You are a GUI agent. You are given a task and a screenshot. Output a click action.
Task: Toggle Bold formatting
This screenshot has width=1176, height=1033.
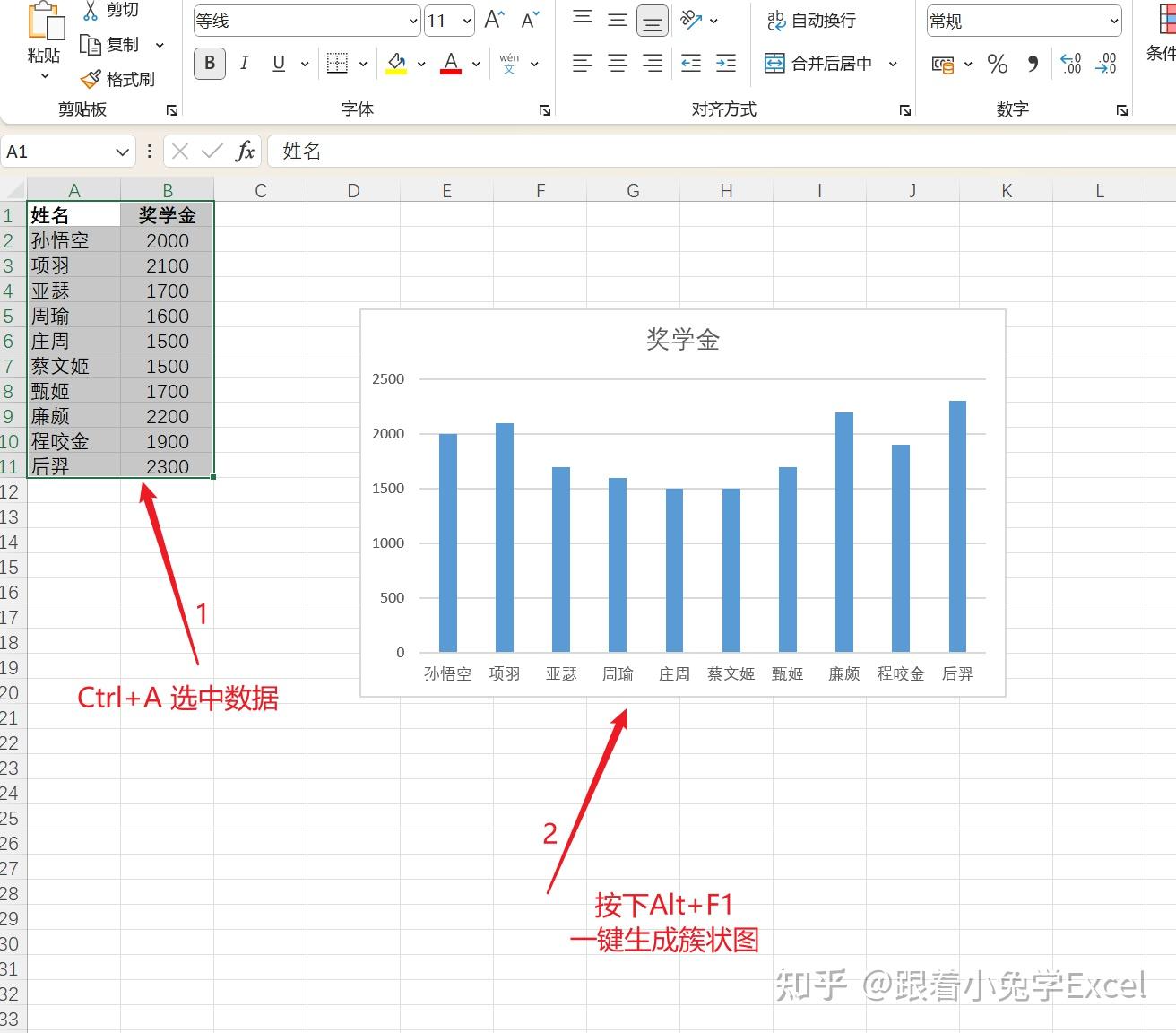pyautogui.click(x=210, y=63)
